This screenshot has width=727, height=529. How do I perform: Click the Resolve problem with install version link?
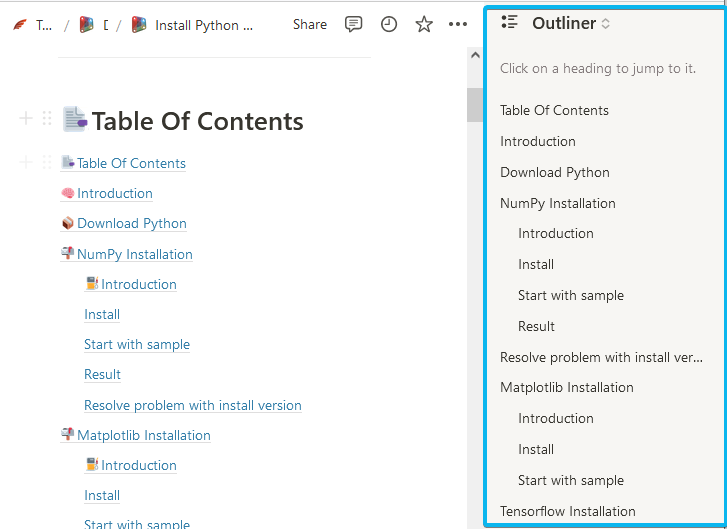[x=192, y=405]
